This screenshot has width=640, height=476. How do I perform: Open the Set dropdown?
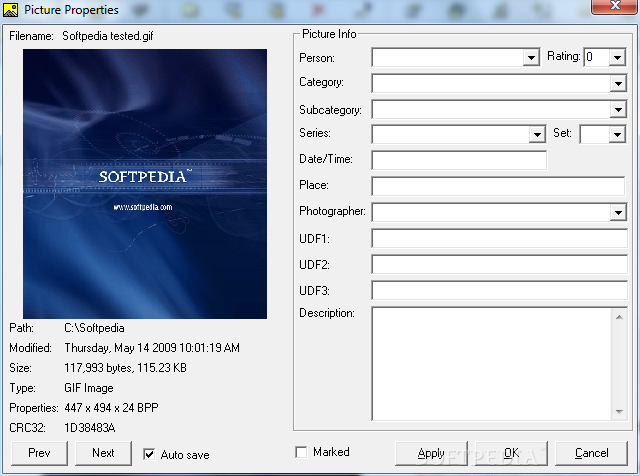click(x=618, y=134)
